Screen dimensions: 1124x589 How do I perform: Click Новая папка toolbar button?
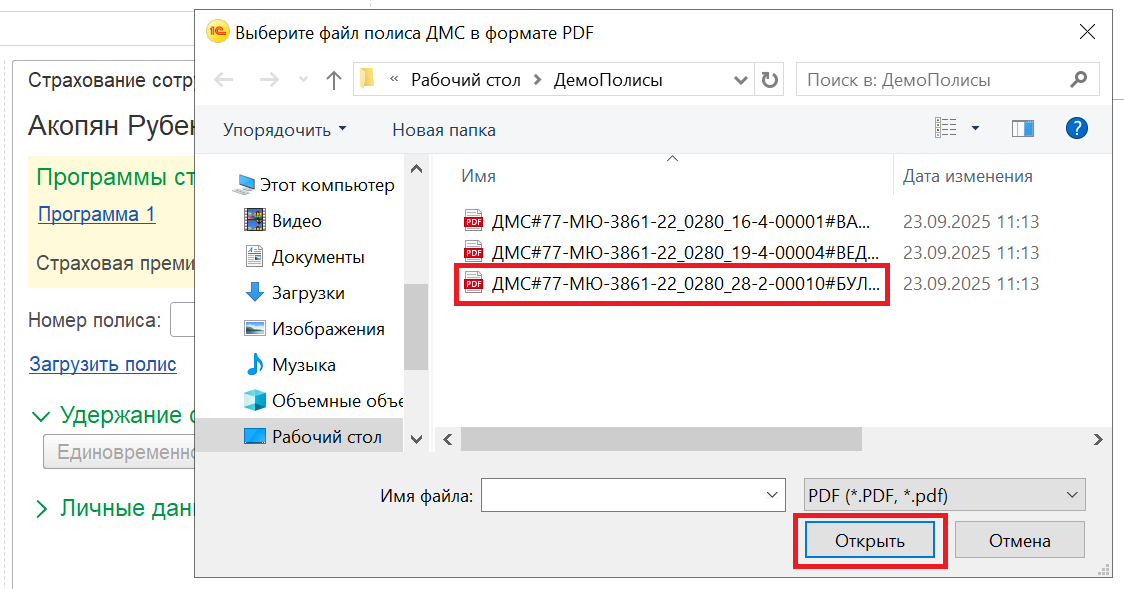pos(443,130)
